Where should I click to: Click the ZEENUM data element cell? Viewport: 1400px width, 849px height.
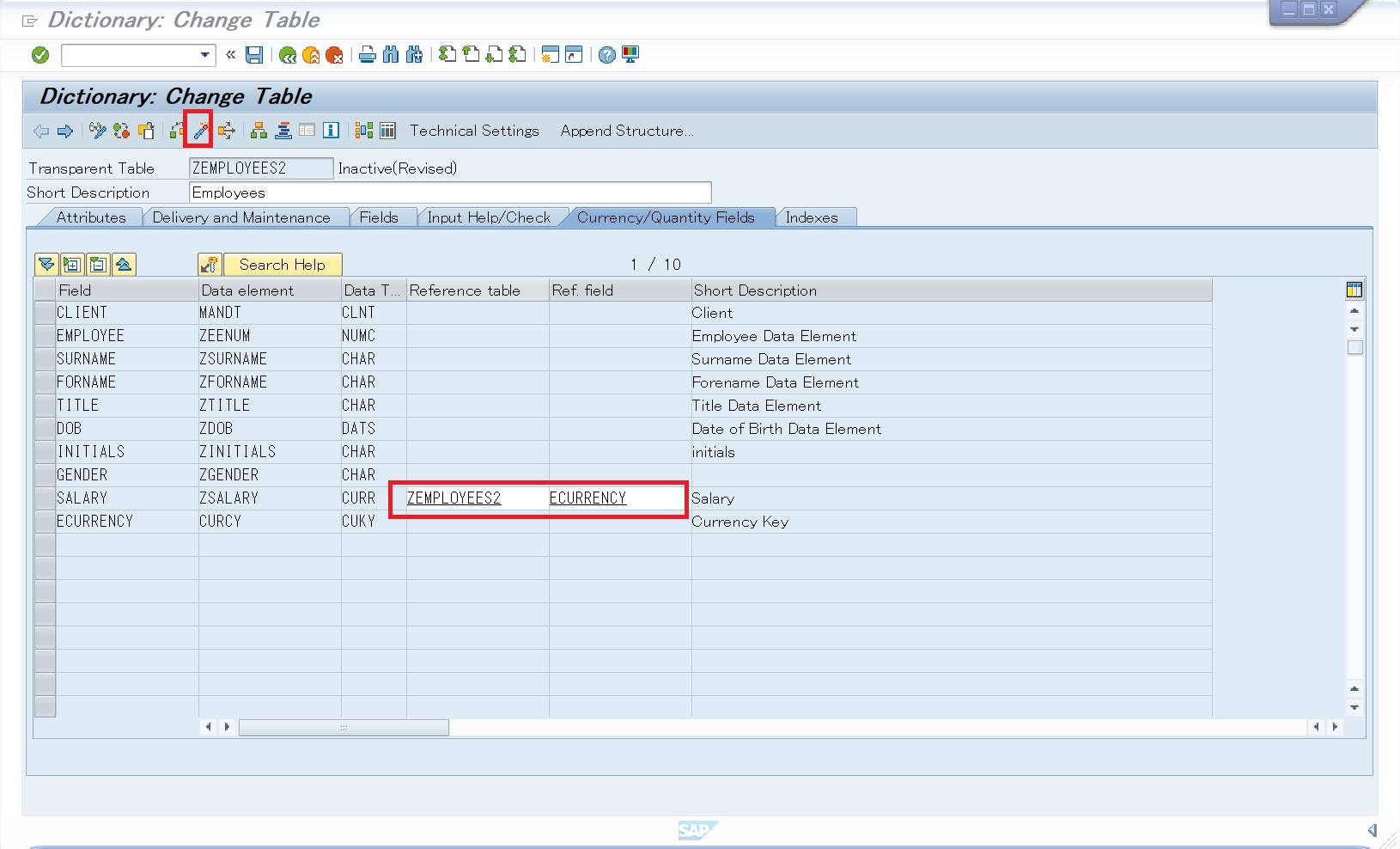point(270,336)
